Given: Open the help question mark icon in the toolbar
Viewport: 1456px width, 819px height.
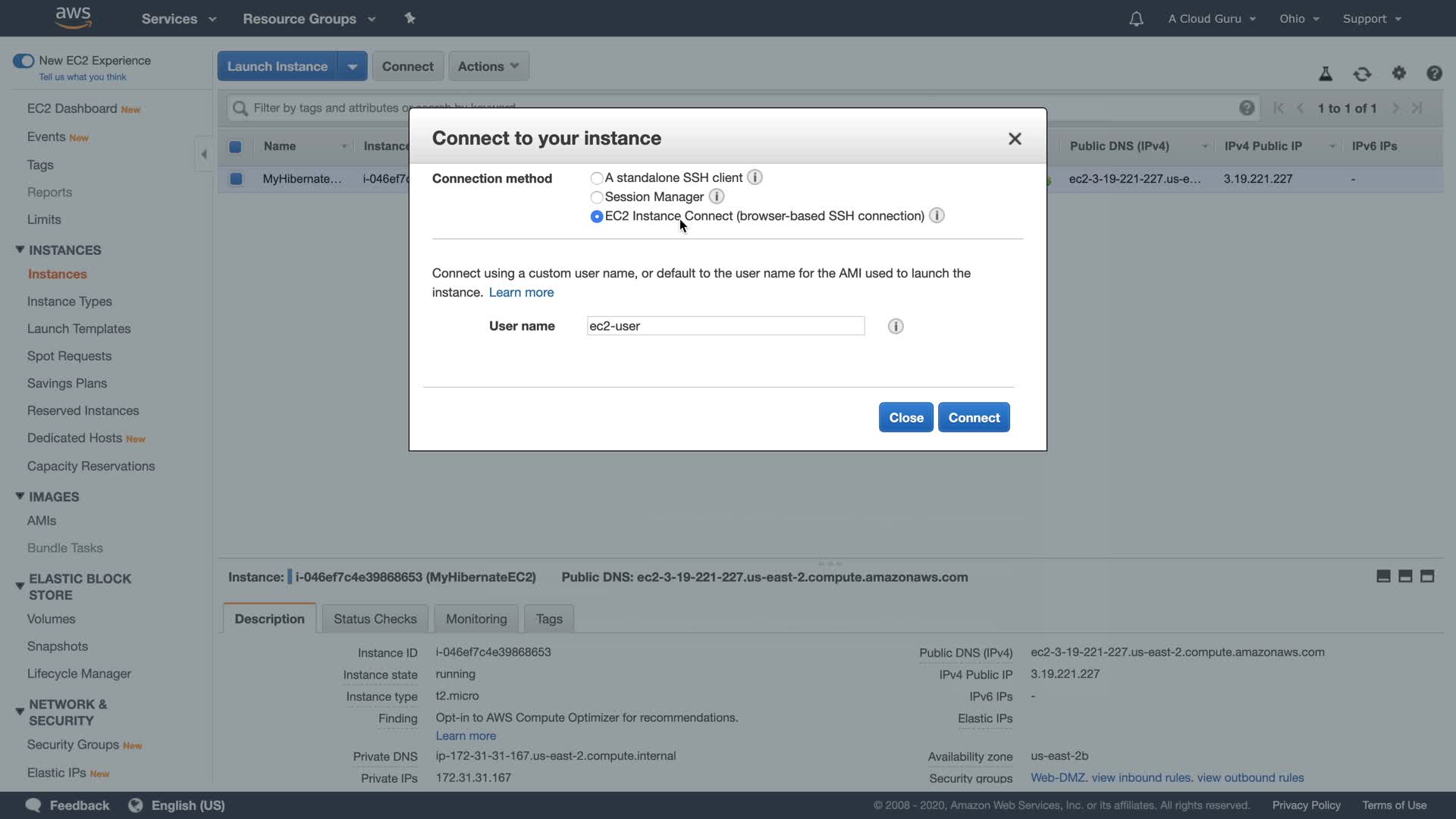Looking at the screenshot, I should pyautogui.click(x=1433, y=74).
